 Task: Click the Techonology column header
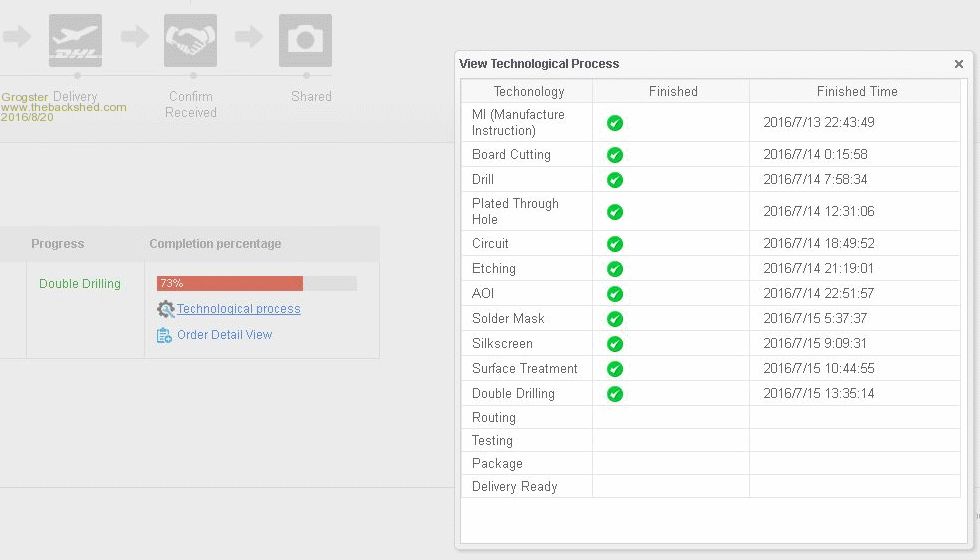pyautogui.click(x=528, y=91)
